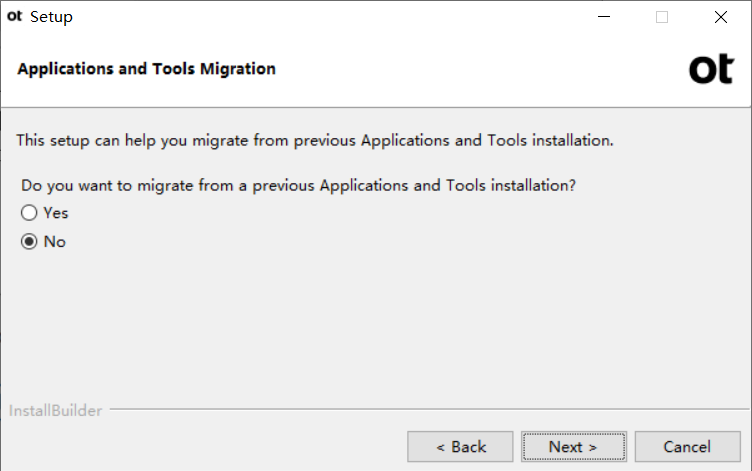Click the "Yes" option label text
Image resolution: width=752 pixels, height=471 pixels.
click(x=56, y=213)
